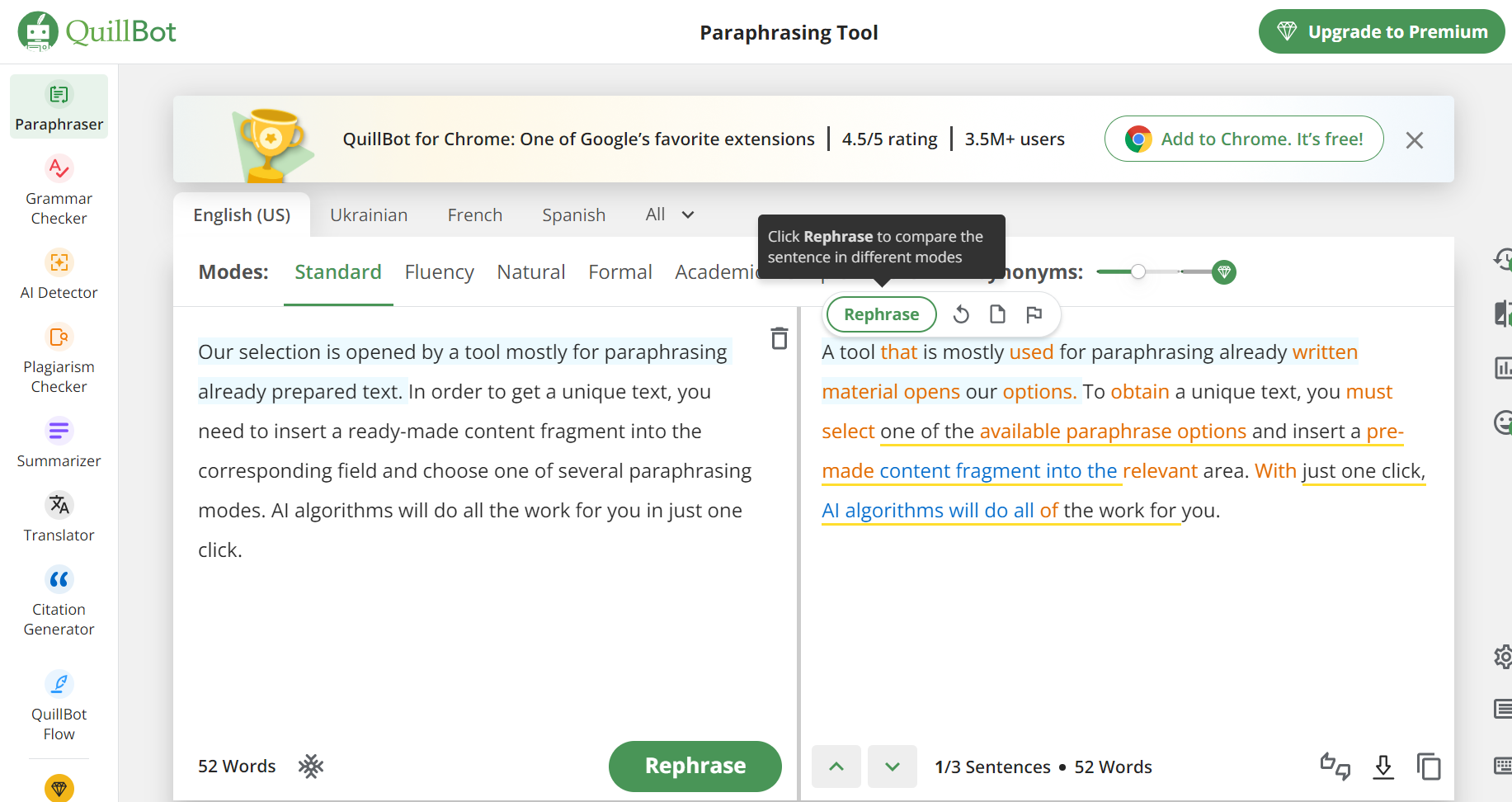Open keyboard shortcuts icon on right edge

tap(1503, 765)
